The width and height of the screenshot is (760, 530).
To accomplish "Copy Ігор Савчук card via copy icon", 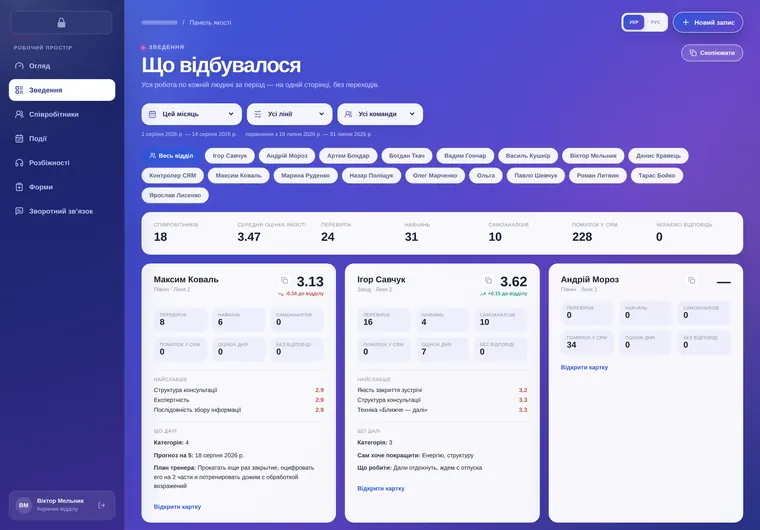I will [488, 280].
